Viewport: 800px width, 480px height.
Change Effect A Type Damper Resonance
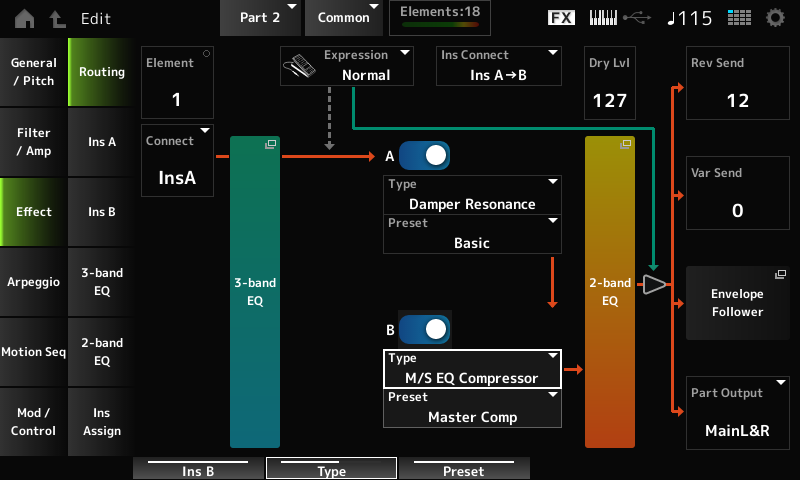pos(472,194)
